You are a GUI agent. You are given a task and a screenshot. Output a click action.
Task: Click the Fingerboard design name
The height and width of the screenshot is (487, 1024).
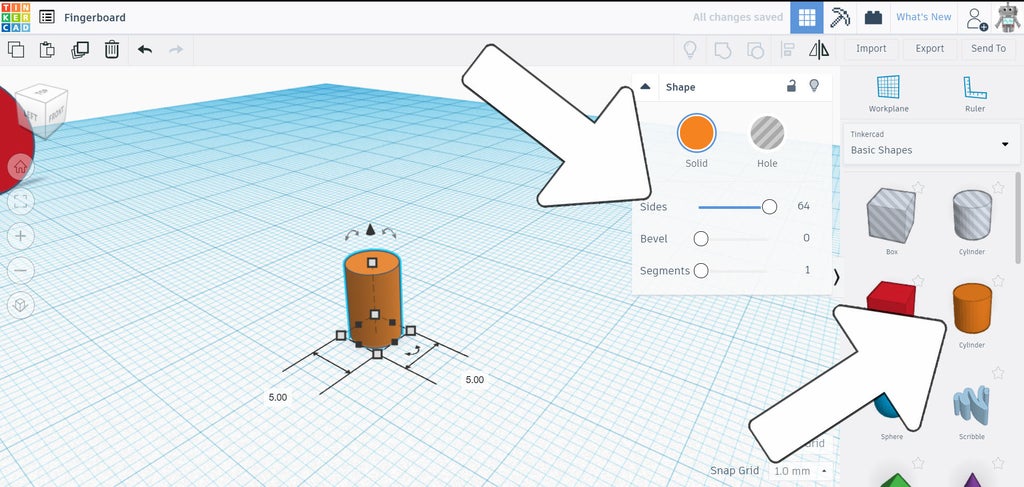click(x=95, y=18)
